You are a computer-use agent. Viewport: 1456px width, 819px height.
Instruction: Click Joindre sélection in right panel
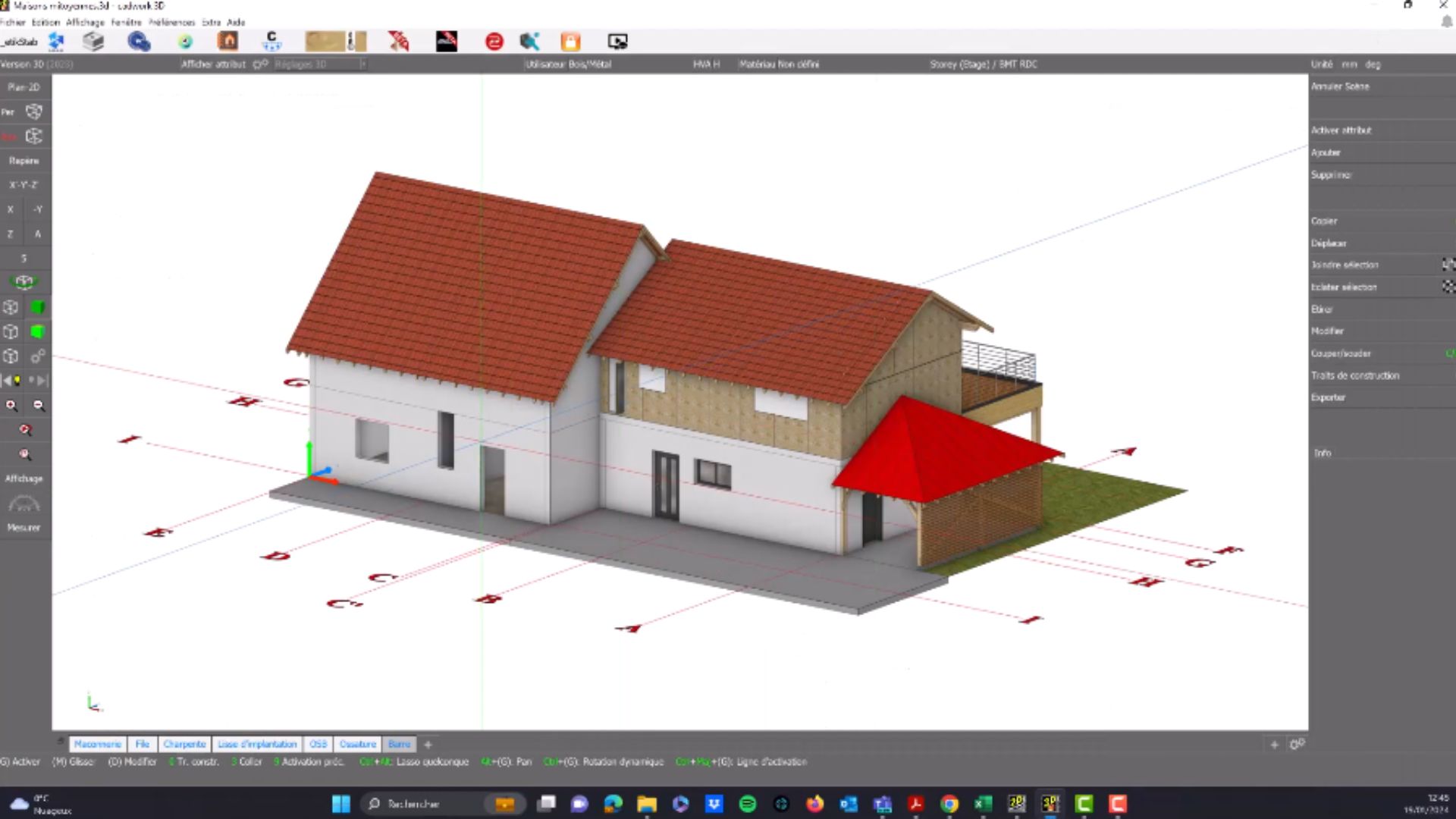[x=1345, y=265]
